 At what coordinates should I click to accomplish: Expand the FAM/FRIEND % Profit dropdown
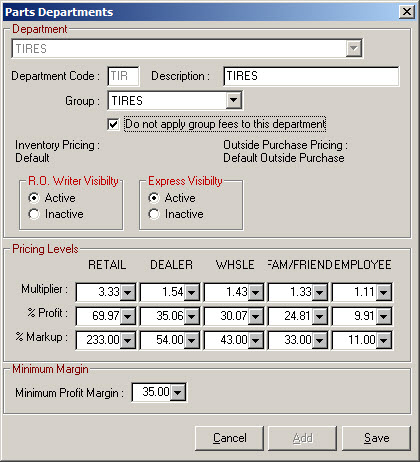coord(320,316)
